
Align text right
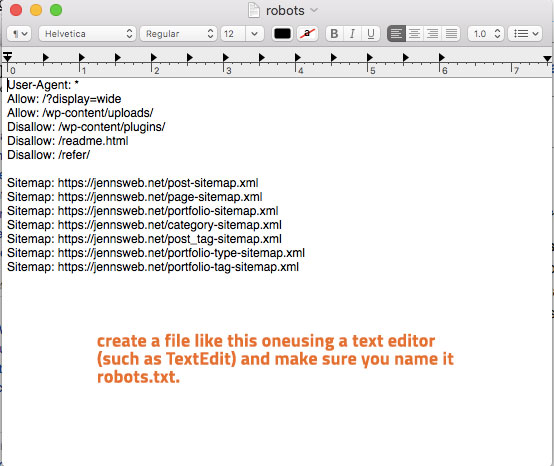(433, 34)
